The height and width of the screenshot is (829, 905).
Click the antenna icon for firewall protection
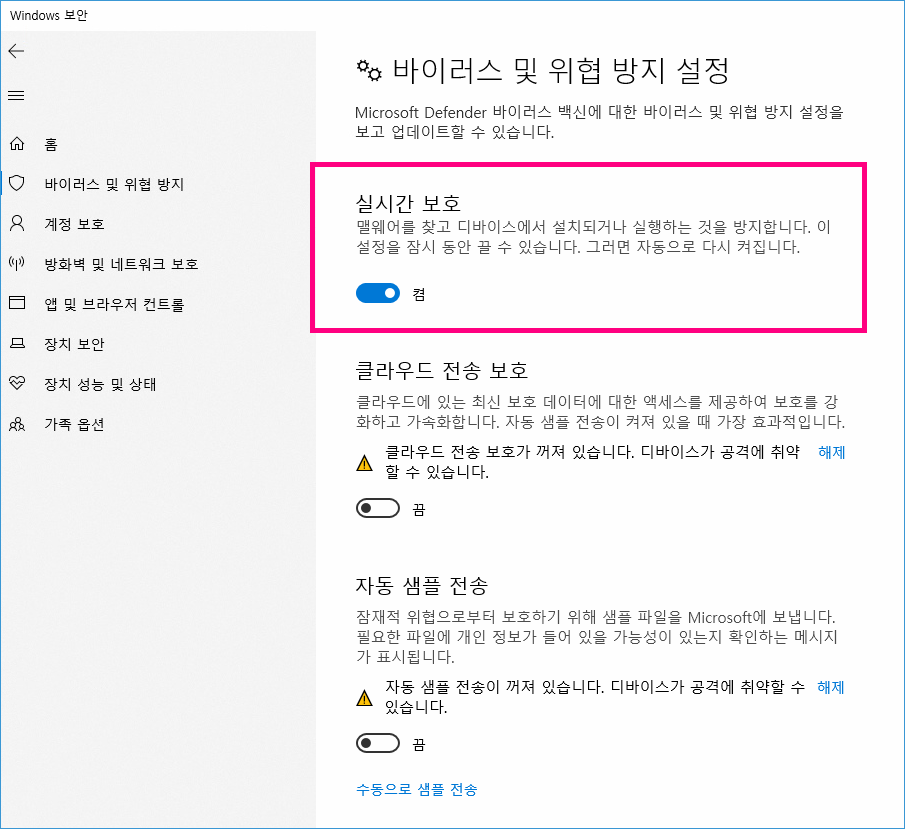coord(17,263)
